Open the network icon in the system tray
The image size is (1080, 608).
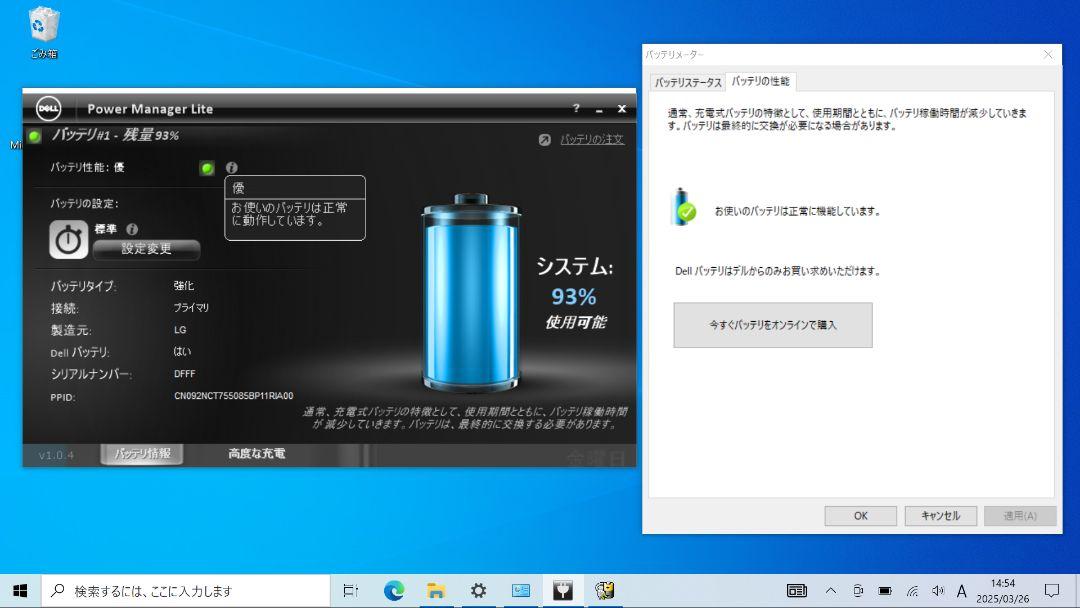pos(912,591)
